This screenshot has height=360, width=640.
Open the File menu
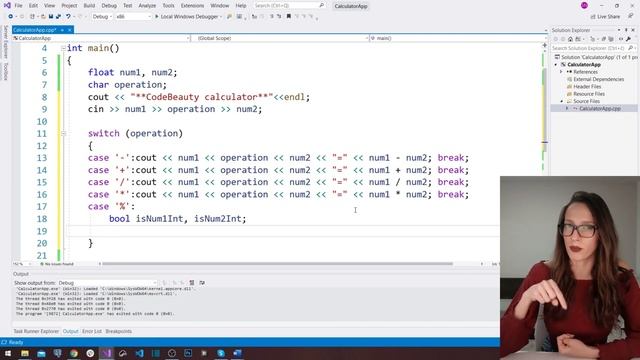18,6
